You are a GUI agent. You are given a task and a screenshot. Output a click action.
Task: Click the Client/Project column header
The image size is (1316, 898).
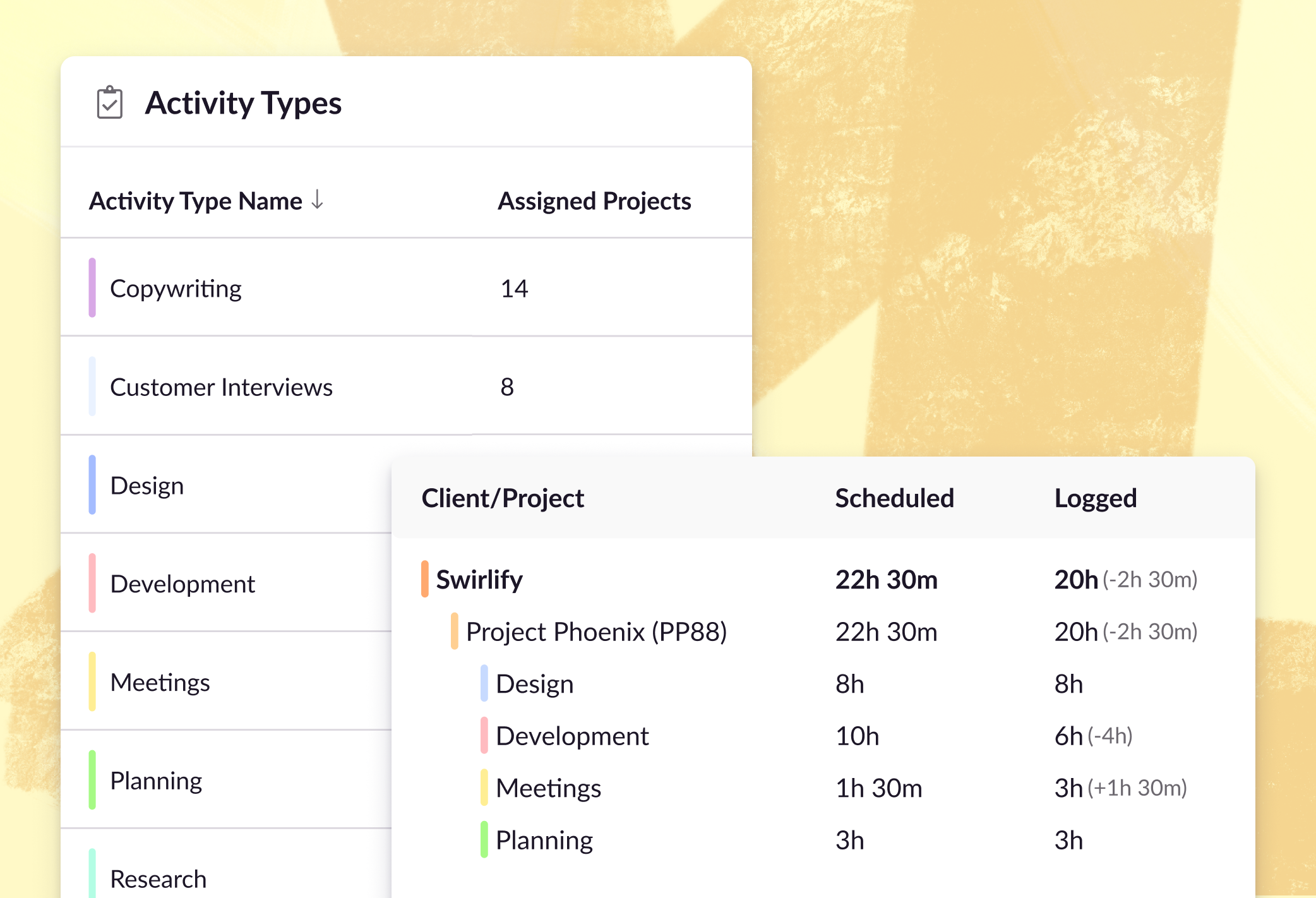(503, 498)
